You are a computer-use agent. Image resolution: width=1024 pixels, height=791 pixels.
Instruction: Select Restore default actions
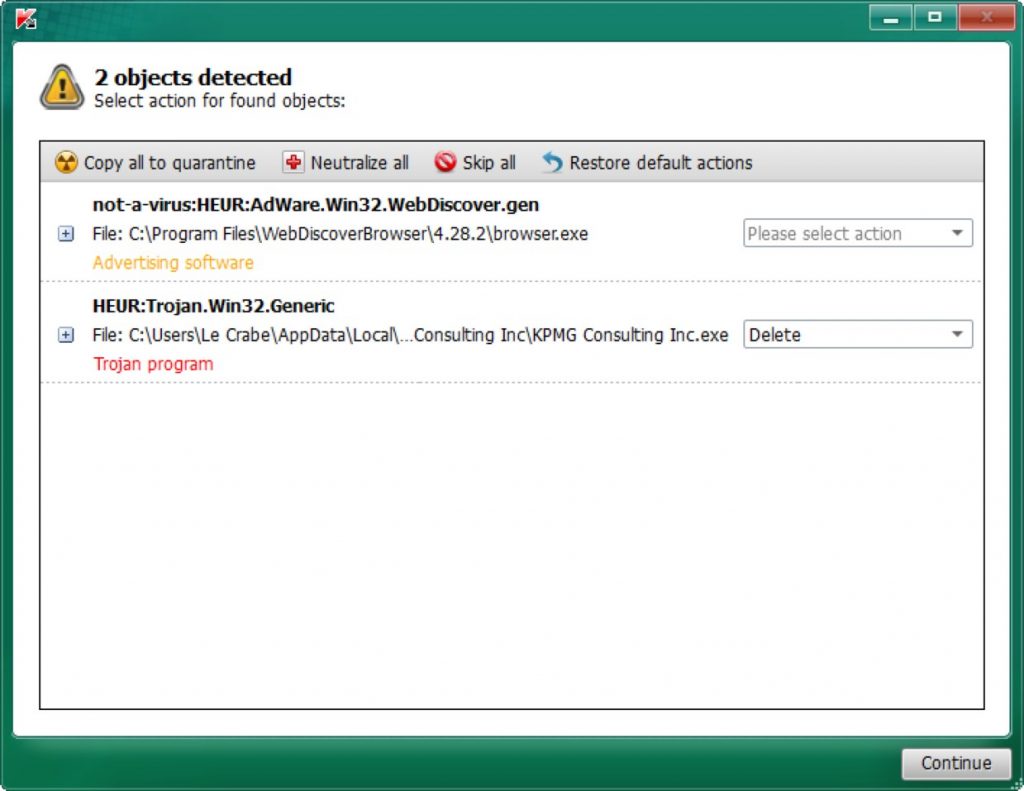[x=647, y=162]
